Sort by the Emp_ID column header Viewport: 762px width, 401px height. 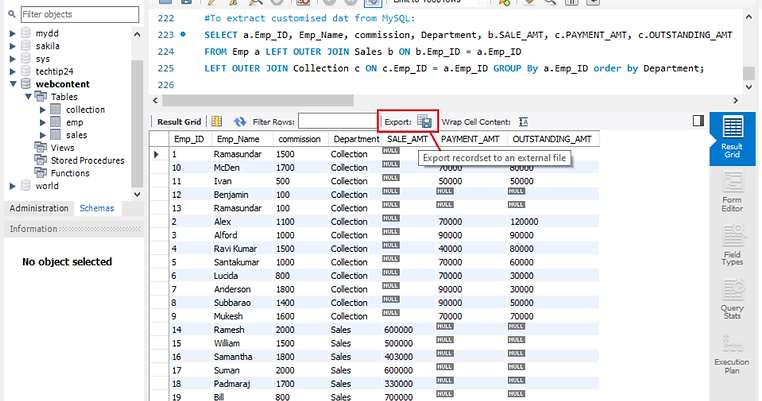click(x=189, y=139)
